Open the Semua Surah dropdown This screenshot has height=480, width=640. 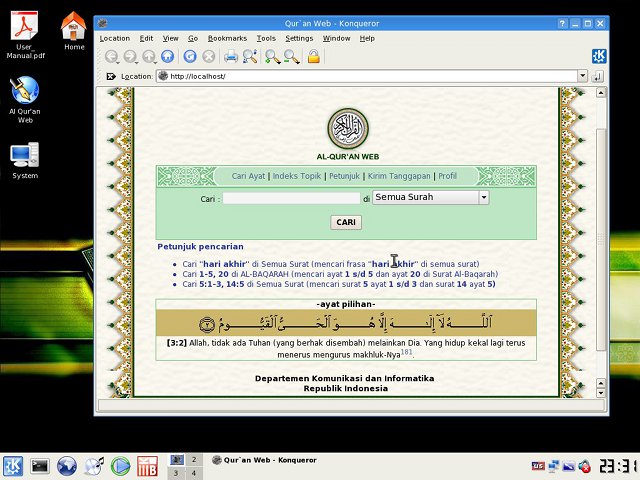(x=431, y=198)
